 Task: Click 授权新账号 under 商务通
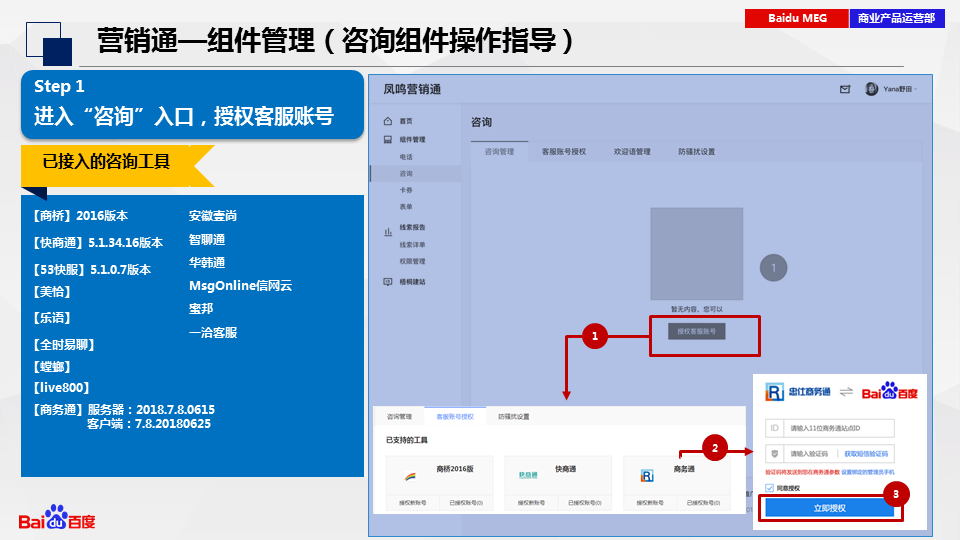click(650, 503)
